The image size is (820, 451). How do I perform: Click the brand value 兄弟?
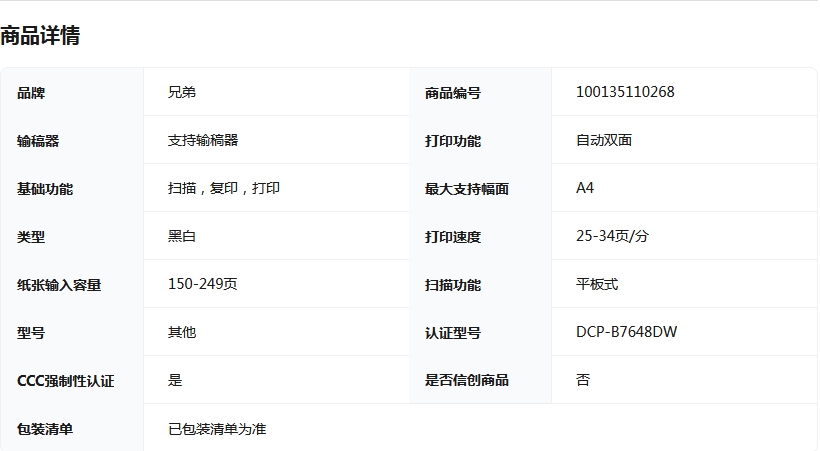tap(182, 92)
